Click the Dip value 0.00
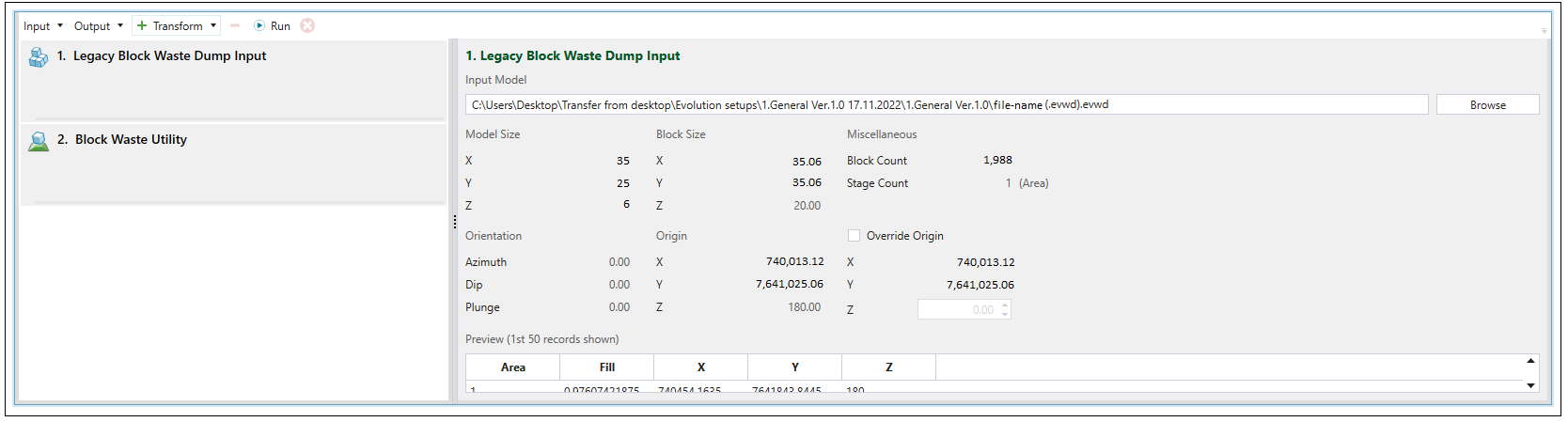The width and height of the screenshot is (1568, 422). pos(619,285)
